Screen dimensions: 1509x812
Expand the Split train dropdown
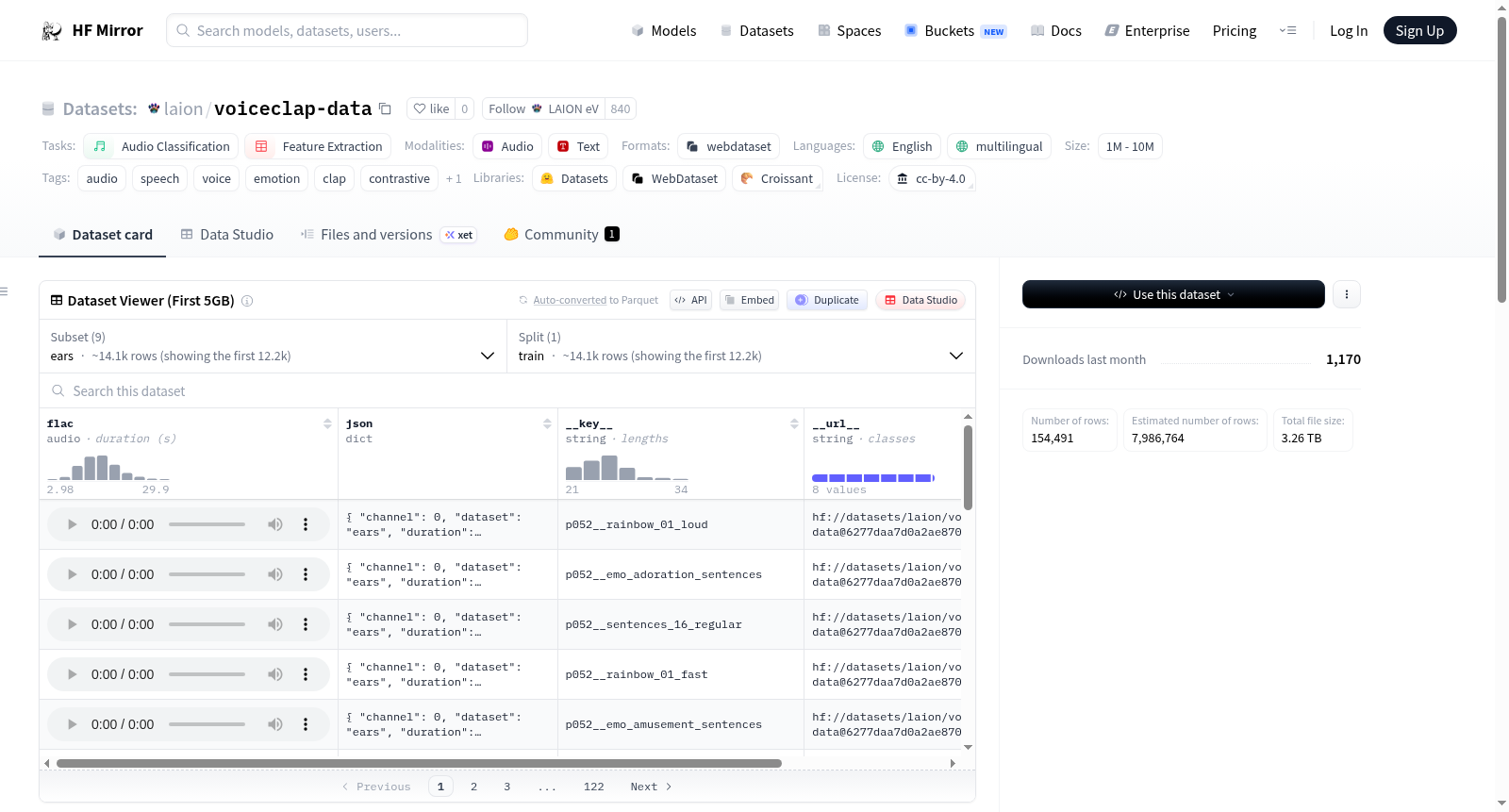[x=740, y=346]
